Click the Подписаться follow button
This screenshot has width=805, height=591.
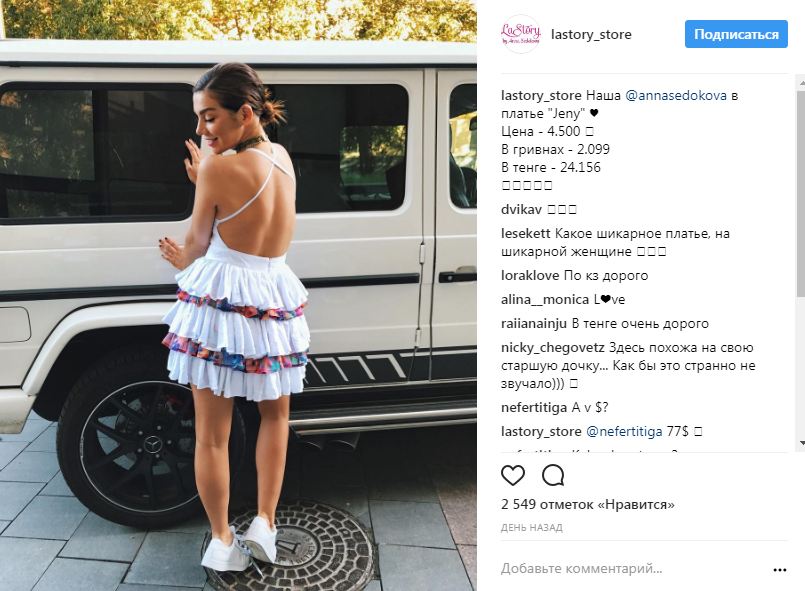(x=736, y=34)
